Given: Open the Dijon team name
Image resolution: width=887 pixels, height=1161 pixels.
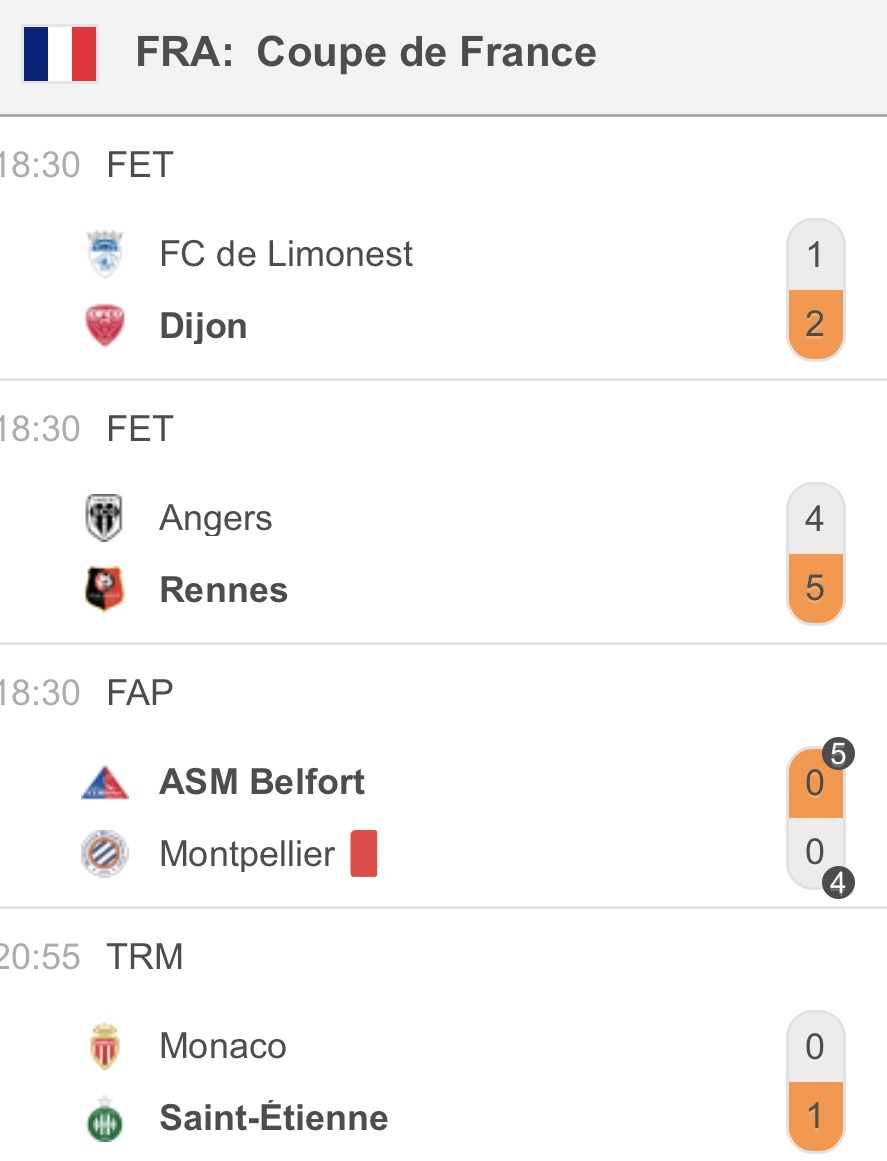Looking at the screenshot, I should point(204,326).
